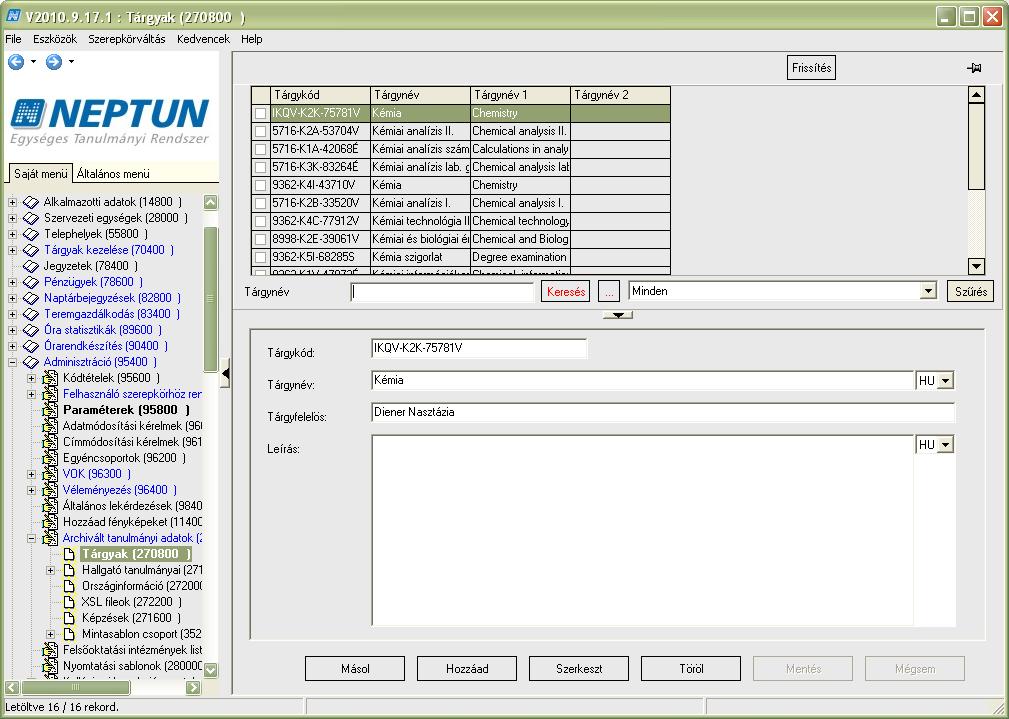Check the box for row 5716-K3K-83264É

point(260,167)
